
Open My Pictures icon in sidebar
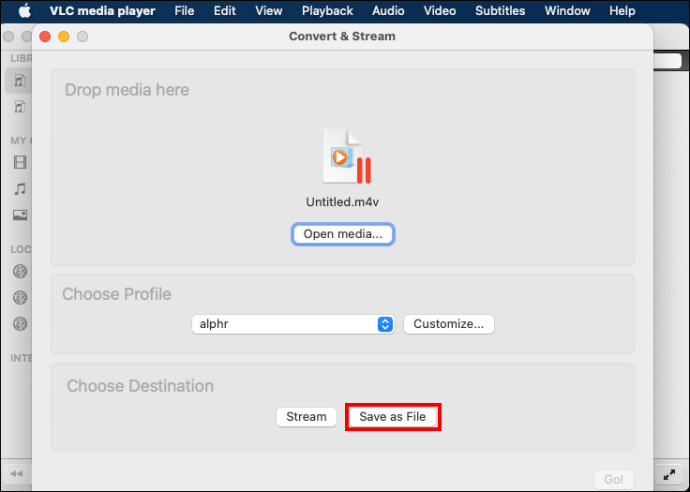click(19, 214)
